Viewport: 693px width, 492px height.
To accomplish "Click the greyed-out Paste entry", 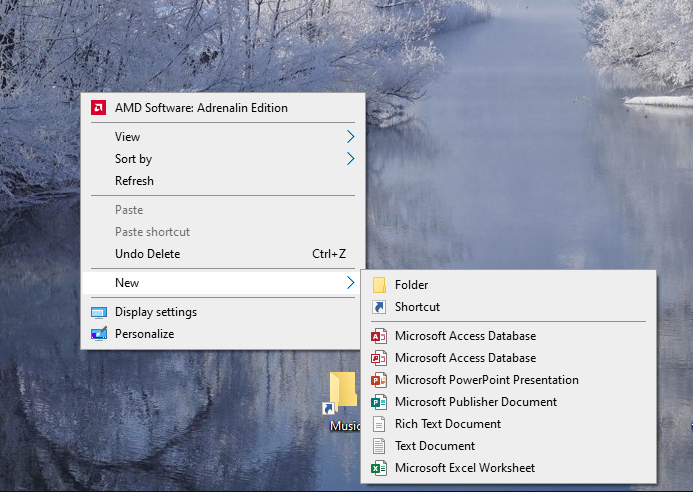I will [x=129, y=210].
